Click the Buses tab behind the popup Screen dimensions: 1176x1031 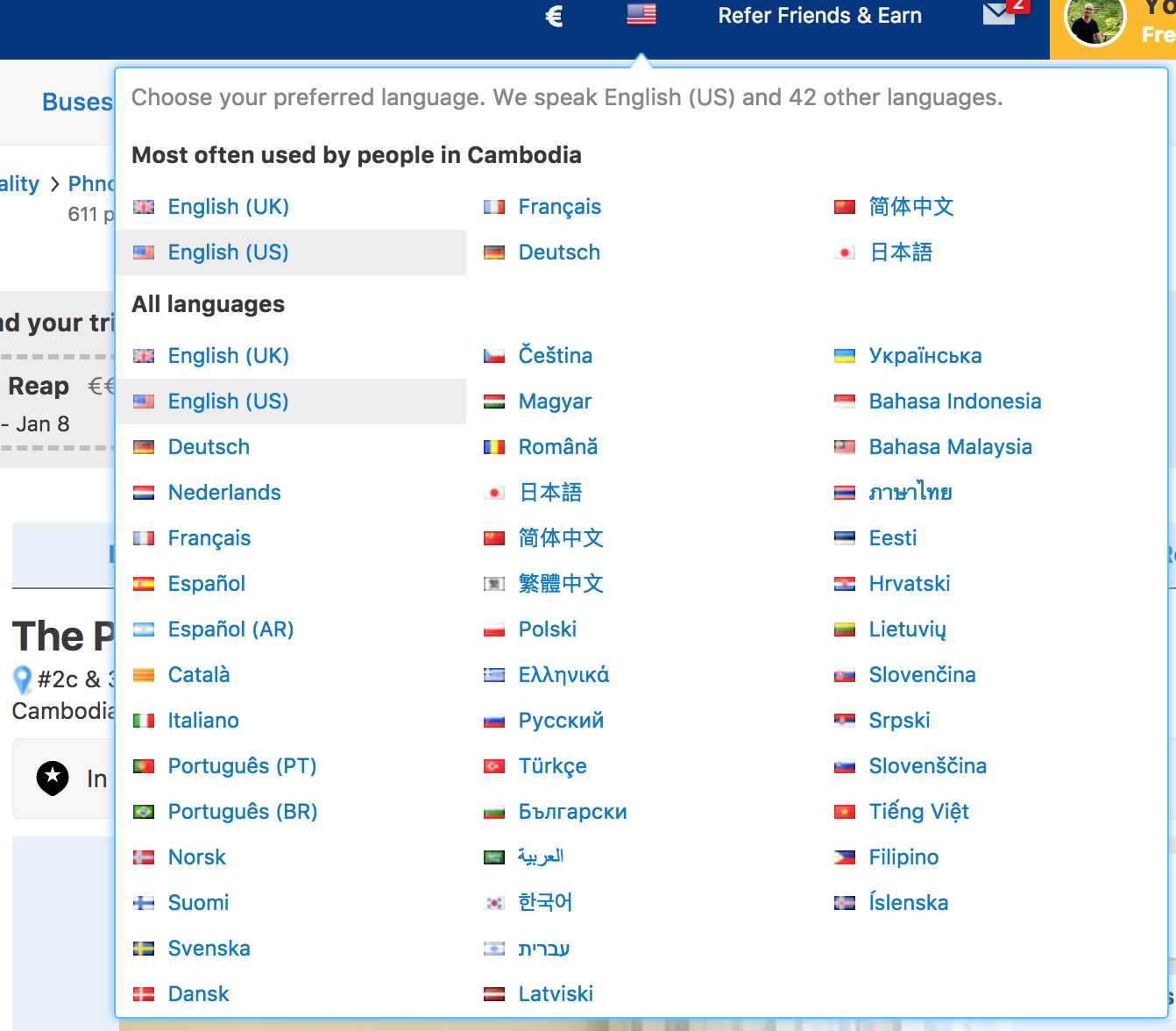pyautogui.click(x=77, y=102)
